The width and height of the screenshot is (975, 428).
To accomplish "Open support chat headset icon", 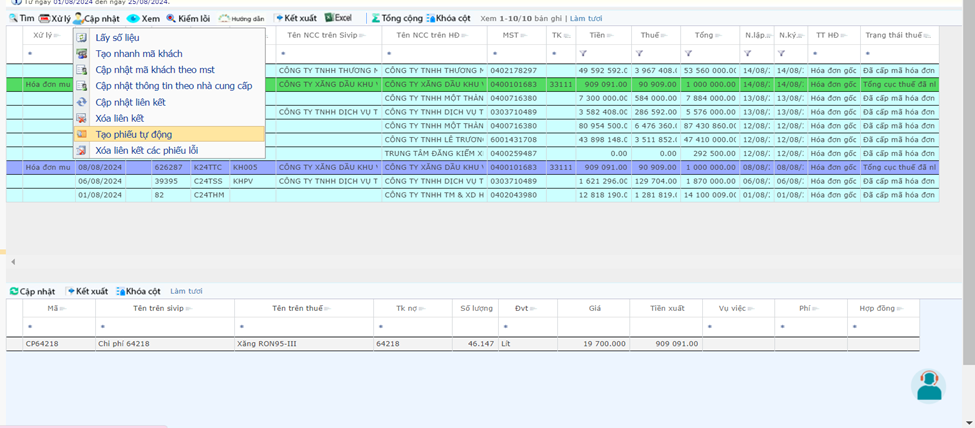I will (x=929, y=385).
